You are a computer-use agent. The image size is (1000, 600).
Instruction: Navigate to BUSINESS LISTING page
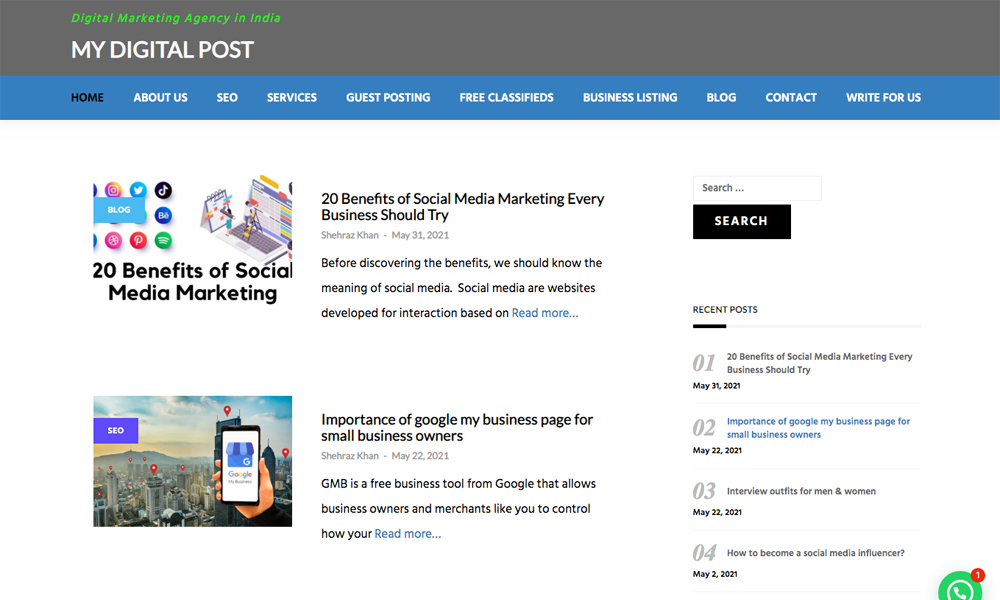[x=630, y=98]
